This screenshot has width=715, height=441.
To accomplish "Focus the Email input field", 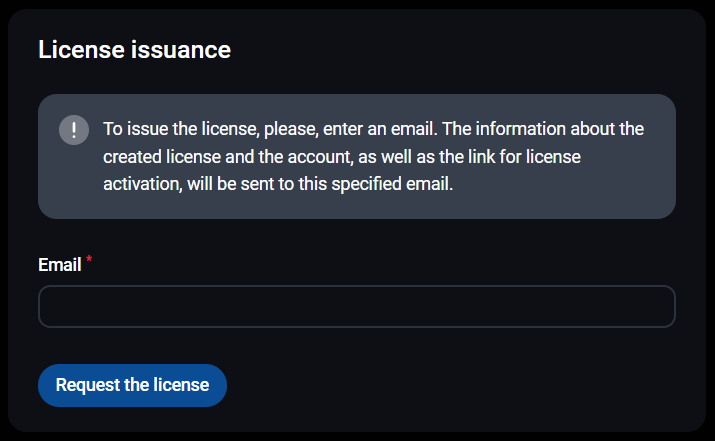I will click(357, 306).
